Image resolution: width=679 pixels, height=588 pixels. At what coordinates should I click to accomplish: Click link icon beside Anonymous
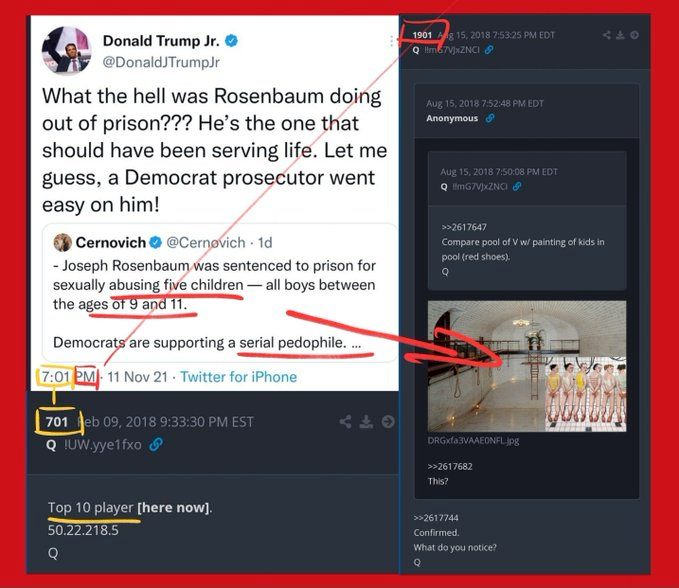click(490, 118)
